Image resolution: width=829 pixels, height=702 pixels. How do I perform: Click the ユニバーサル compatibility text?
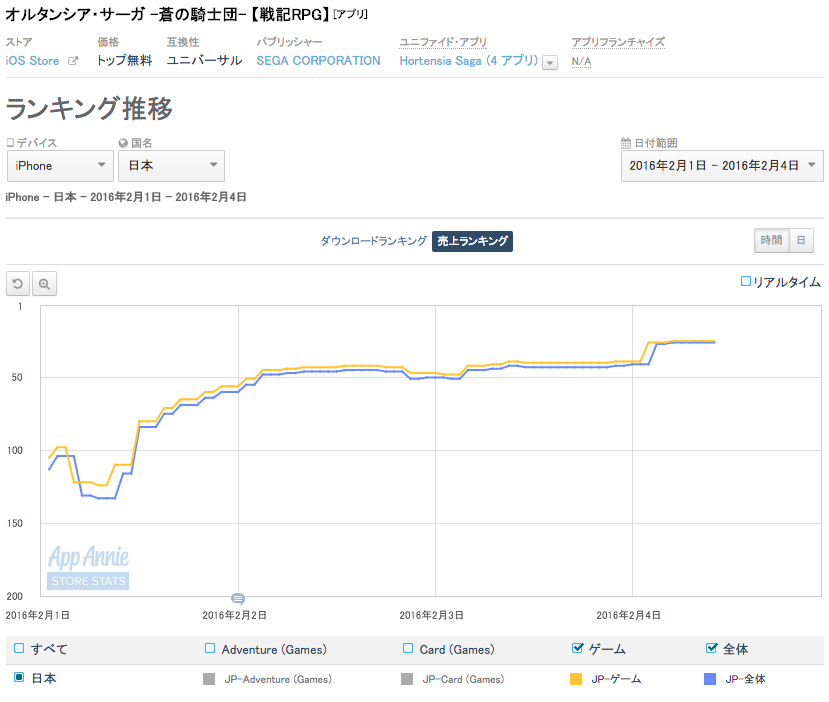(204, 61)
